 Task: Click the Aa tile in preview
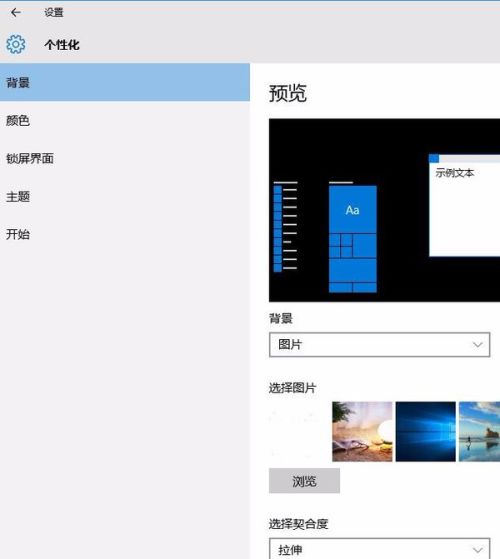(x=352, y=210)
